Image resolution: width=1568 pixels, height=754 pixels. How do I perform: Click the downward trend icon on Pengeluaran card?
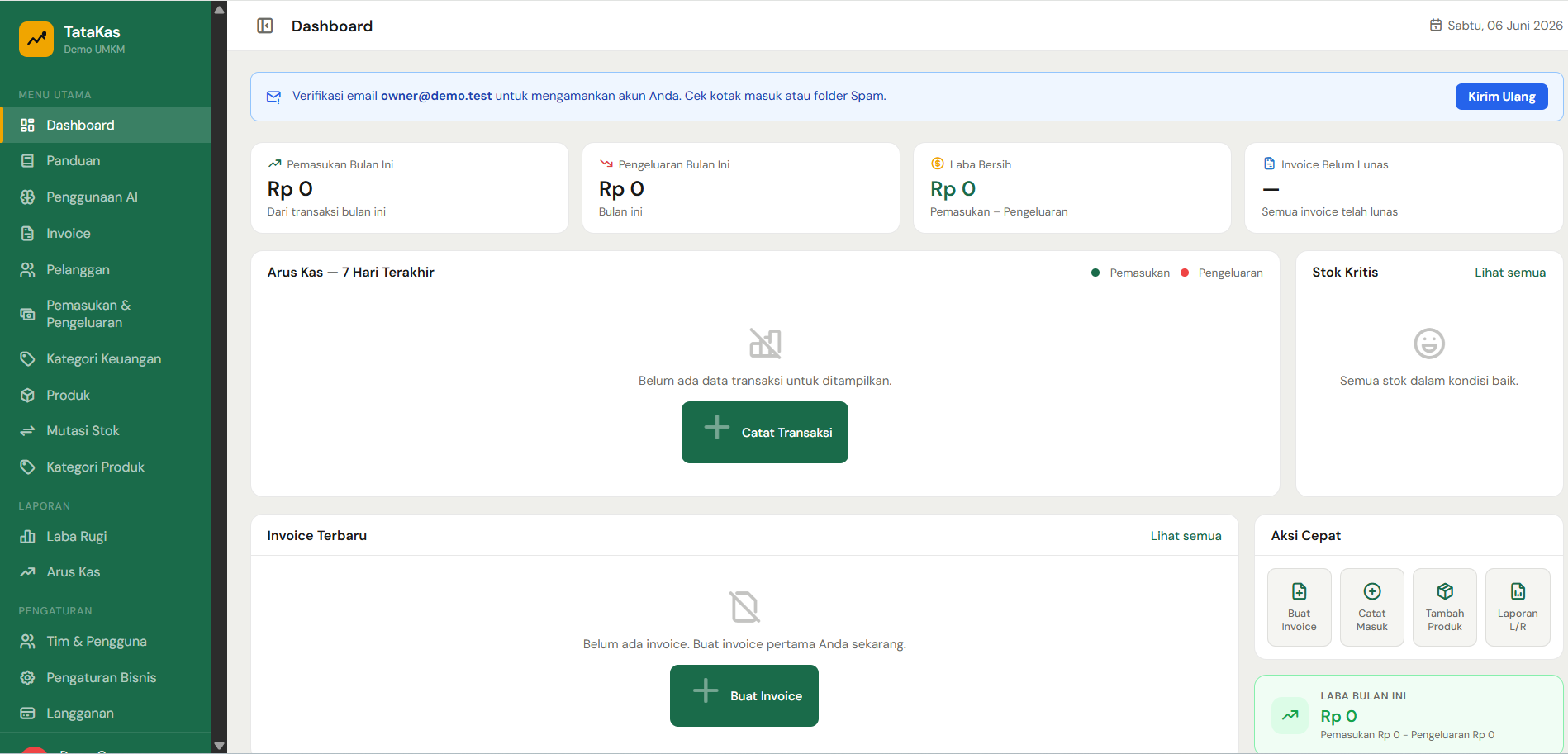(606, 164)
